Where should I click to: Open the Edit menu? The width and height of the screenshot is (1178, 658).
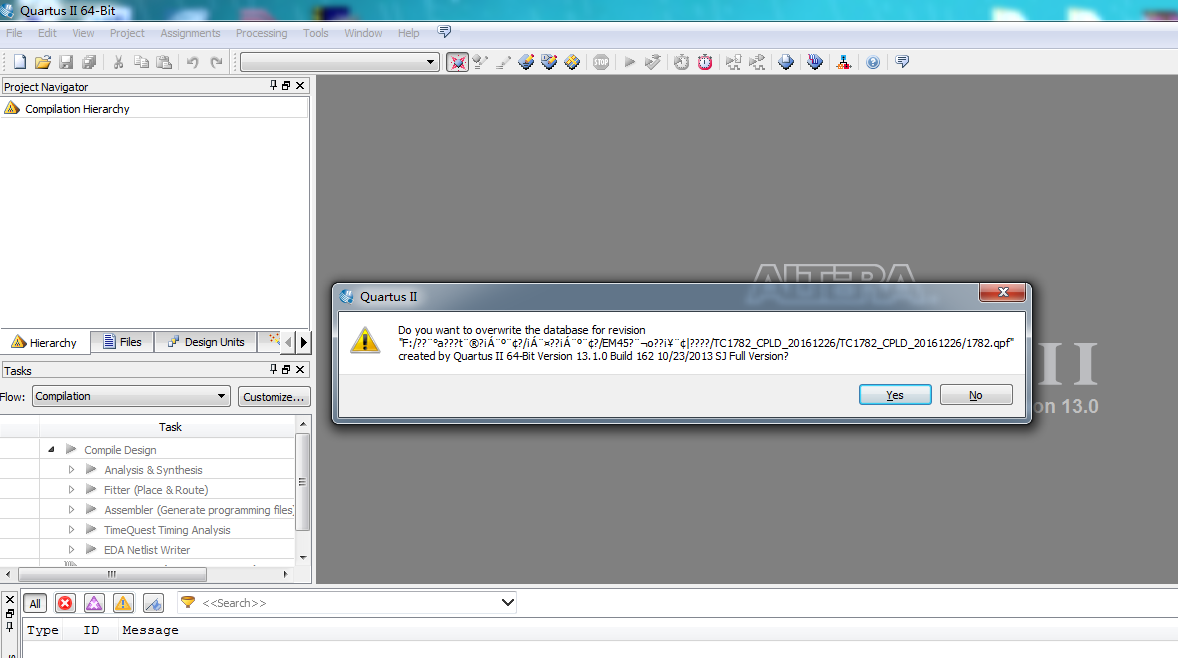click(x=47, y=33)
